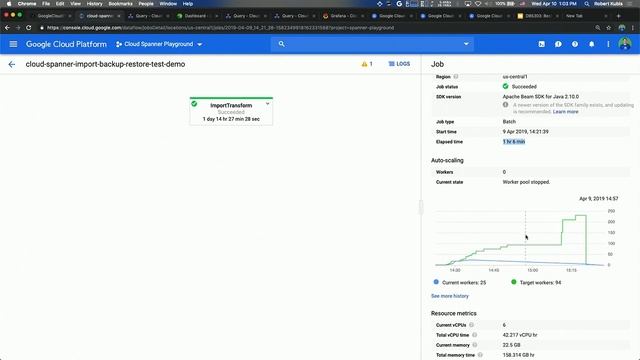Open the help question mark icon
640x360 pixels.
point(575,44)
